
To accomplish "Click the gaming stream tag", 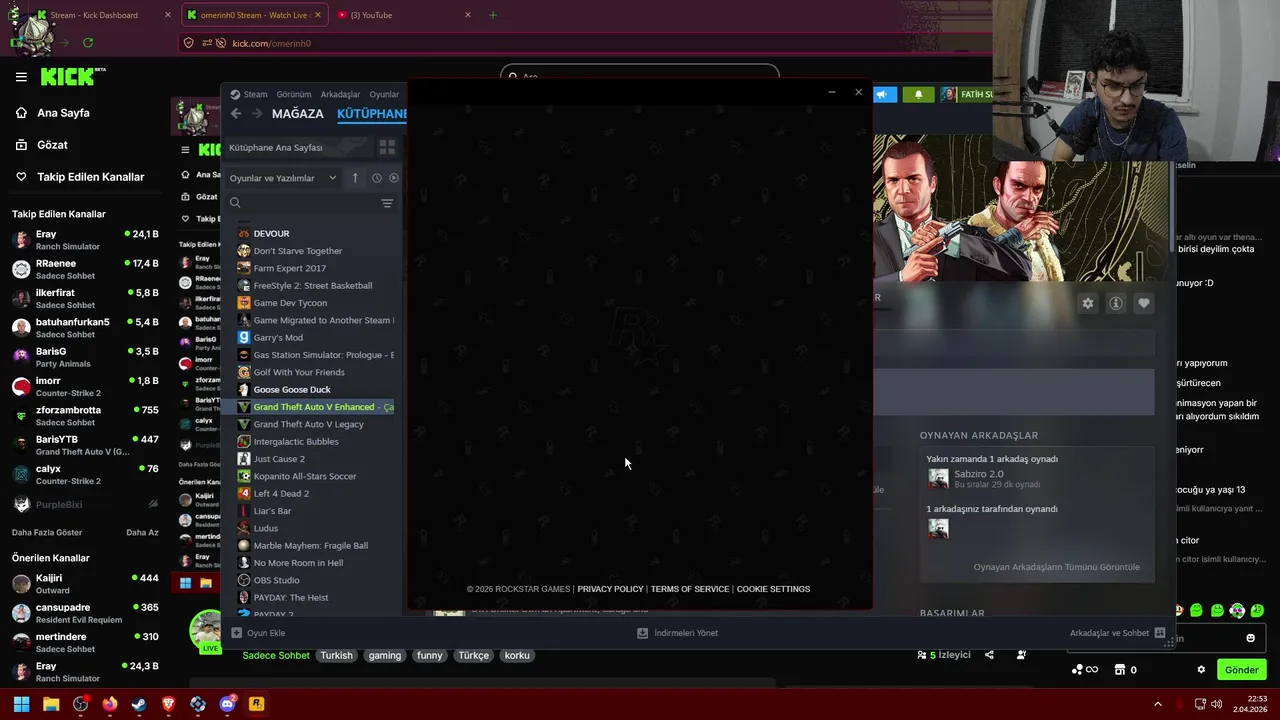I will [x=384, y=656].
